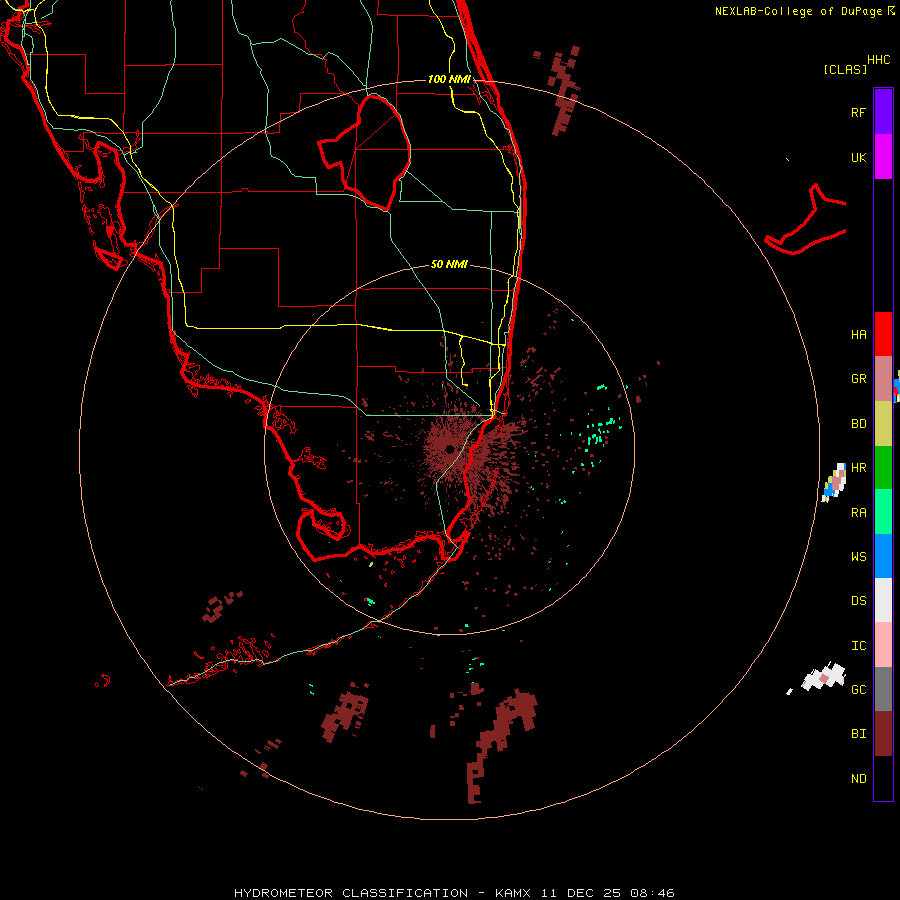The width and height of the screenshot is (900, 900).
Task: Click the Lake Okeechobee red outline
Action: click(x=365, y=152)
